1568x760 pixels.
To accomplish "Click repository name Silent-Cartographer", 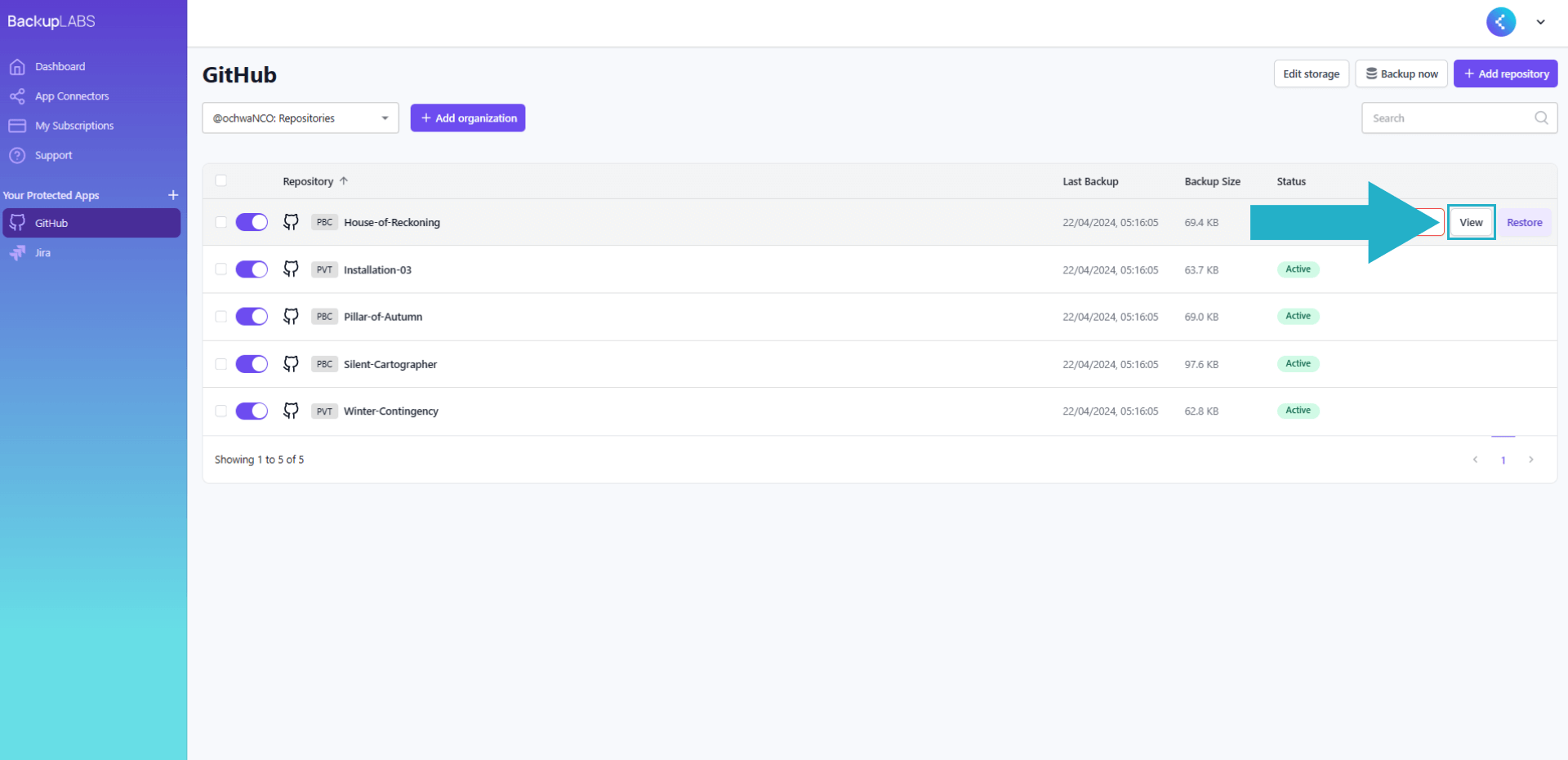I will (390, 364).
